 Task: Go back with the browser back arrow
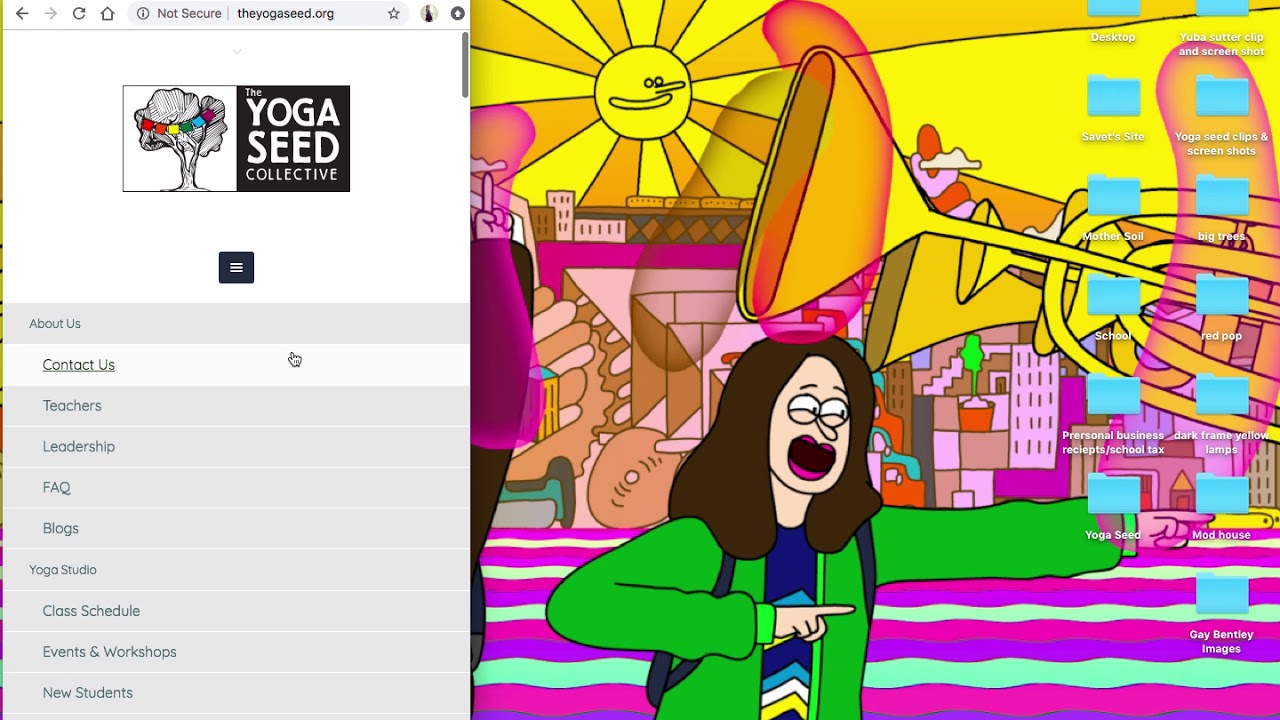pos(22,14)
